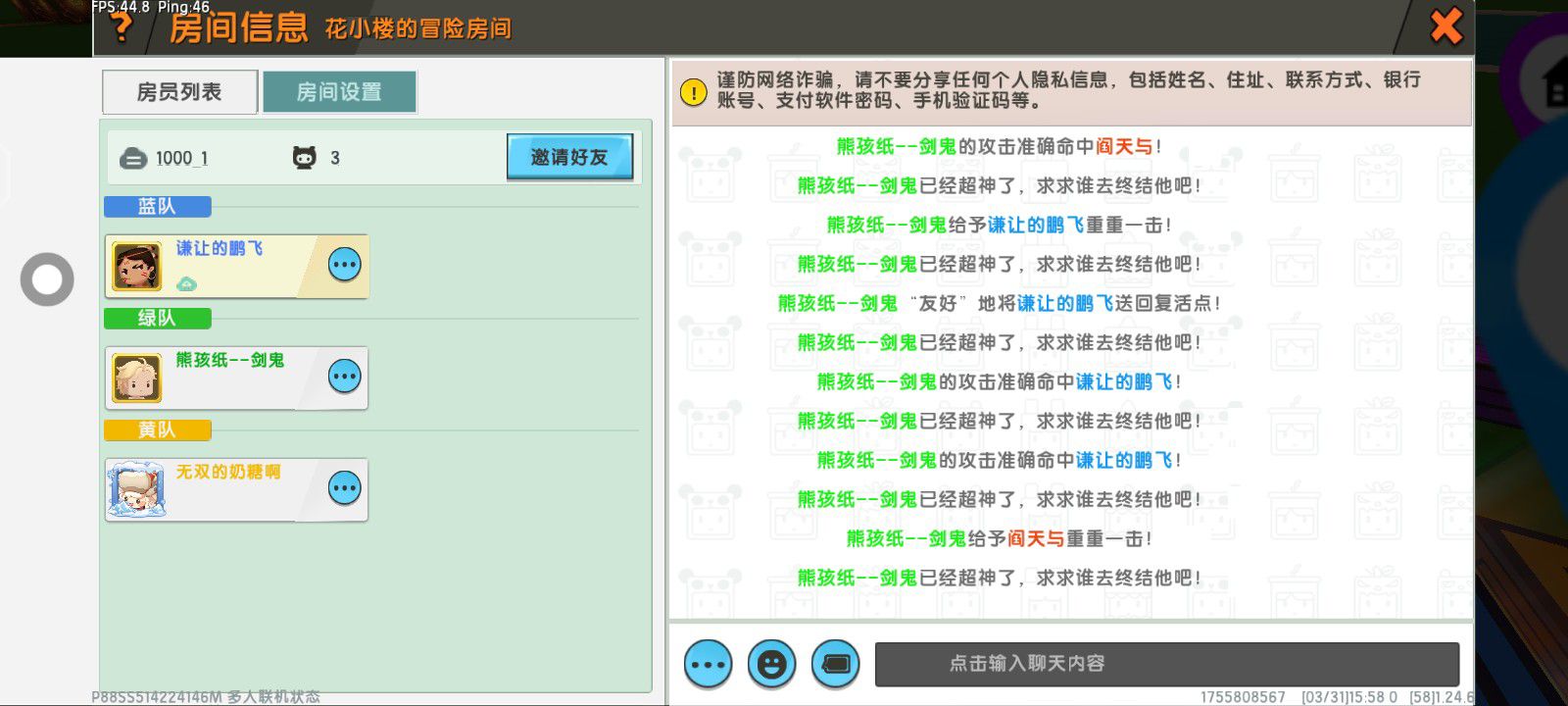Open options for 谦让的鹏飞
1568x706 pixels.
(x=344, y=265)
